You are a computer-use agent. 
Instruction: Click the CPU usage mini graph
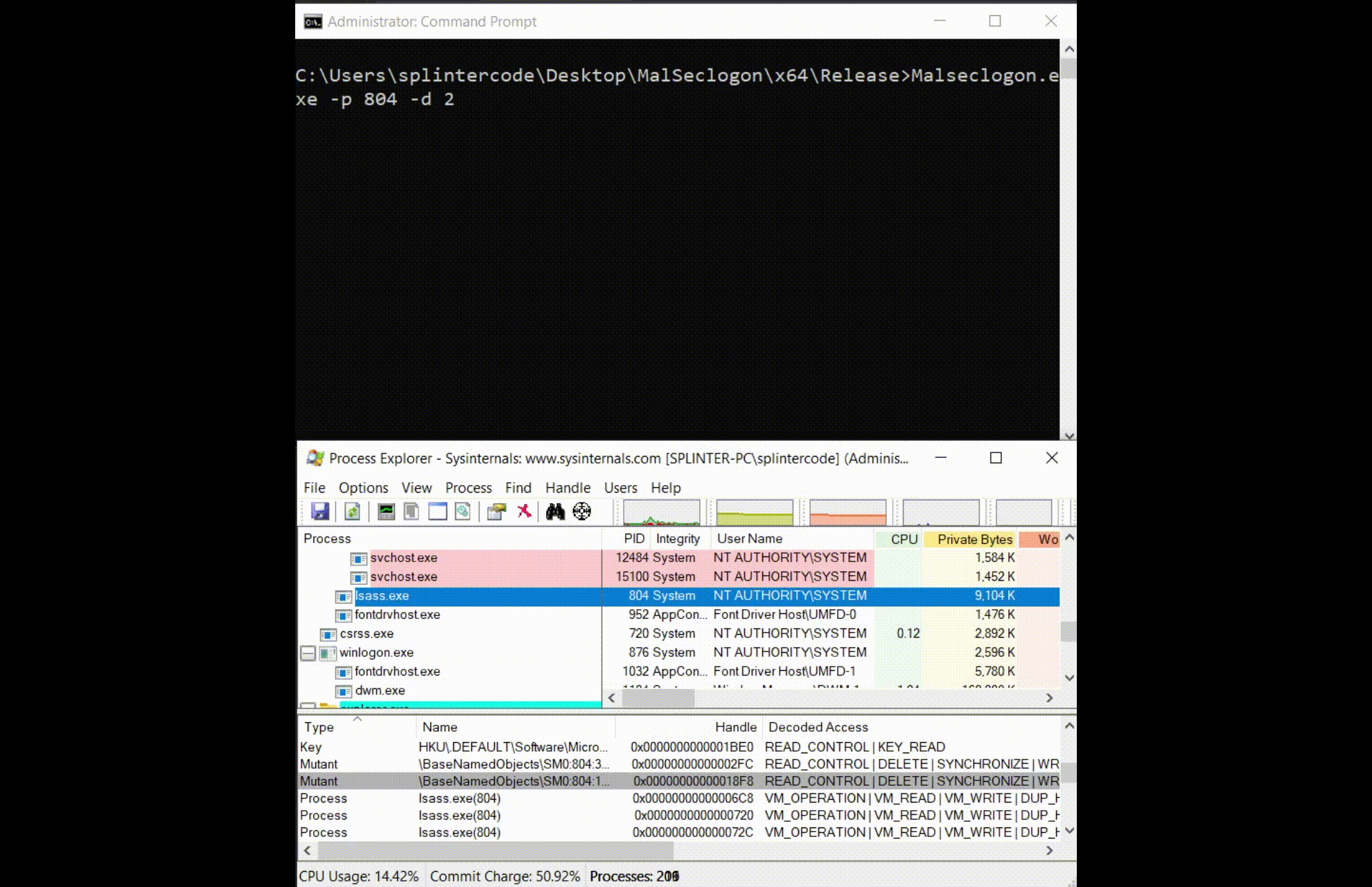click(x=661, y=513)
